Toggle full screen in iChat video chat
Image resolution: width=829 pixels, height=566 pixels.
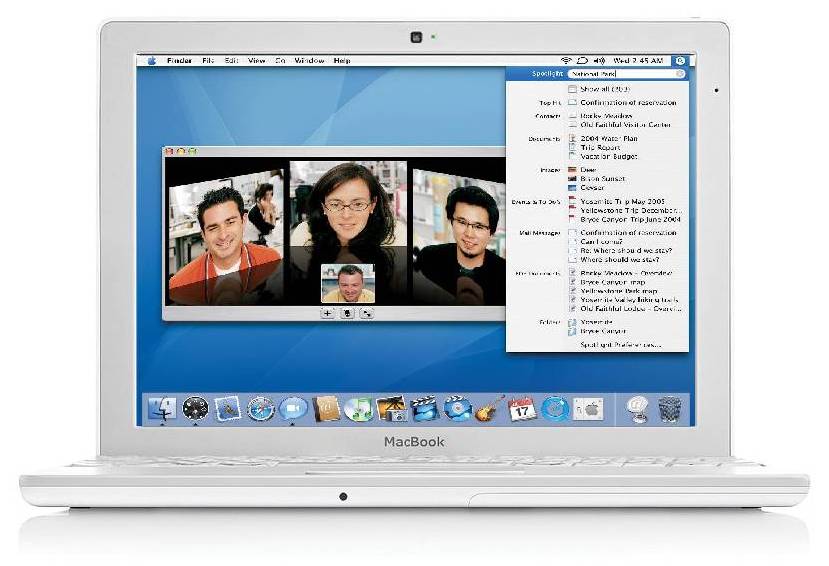click(x=366, y=313)
